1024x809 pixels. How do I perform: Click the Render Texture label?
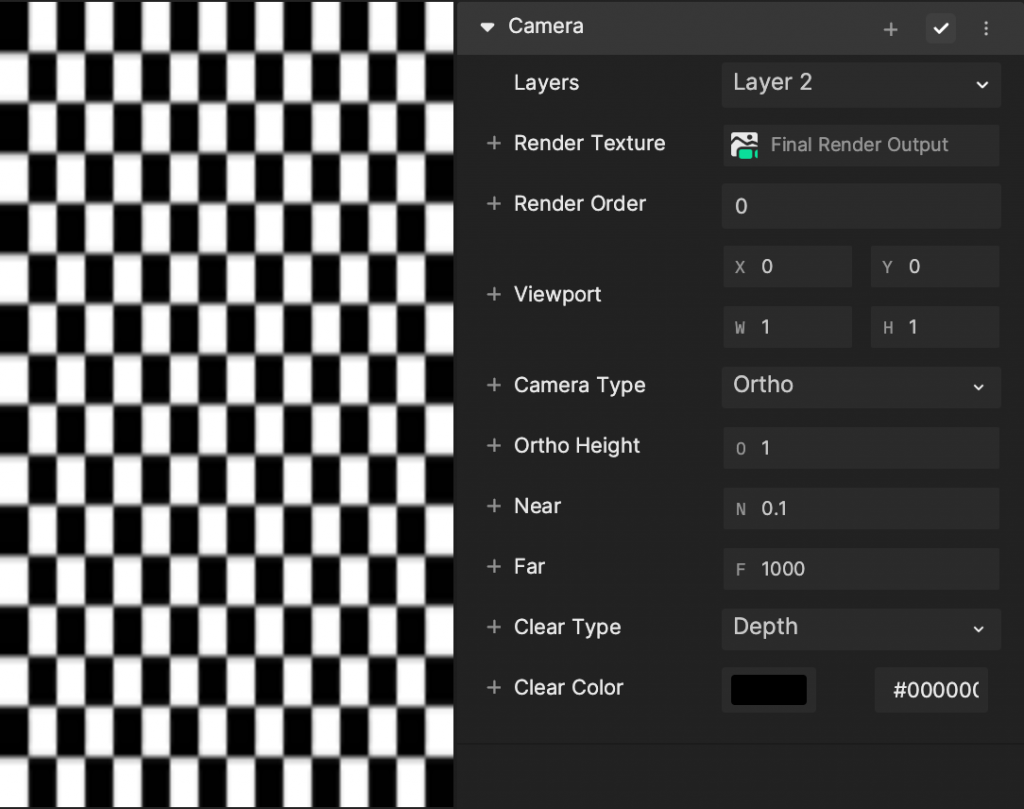click(x=589, y=143)
